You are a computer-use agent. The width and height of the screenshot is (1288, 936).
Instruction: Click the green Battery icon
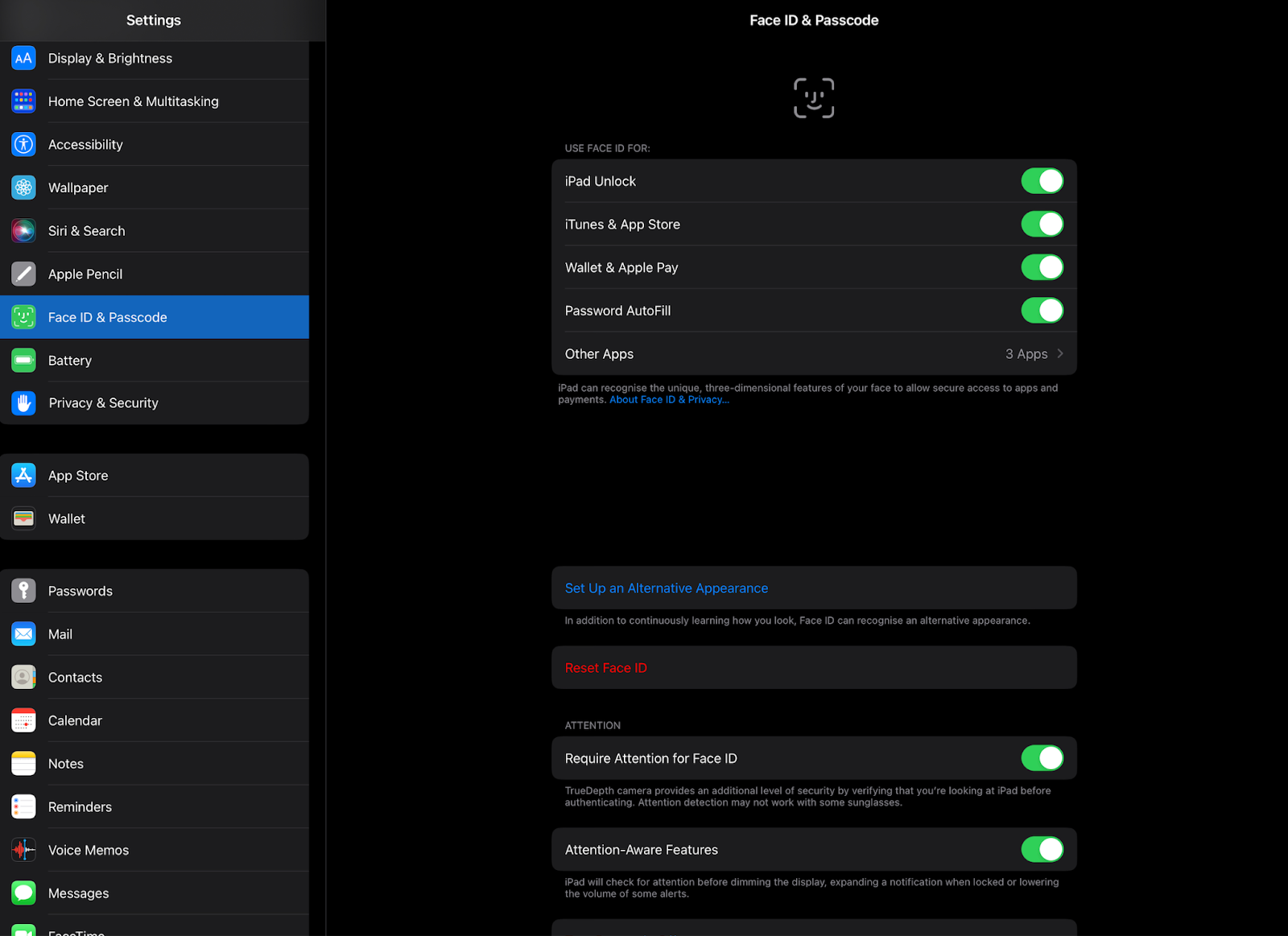coord(23,361)
